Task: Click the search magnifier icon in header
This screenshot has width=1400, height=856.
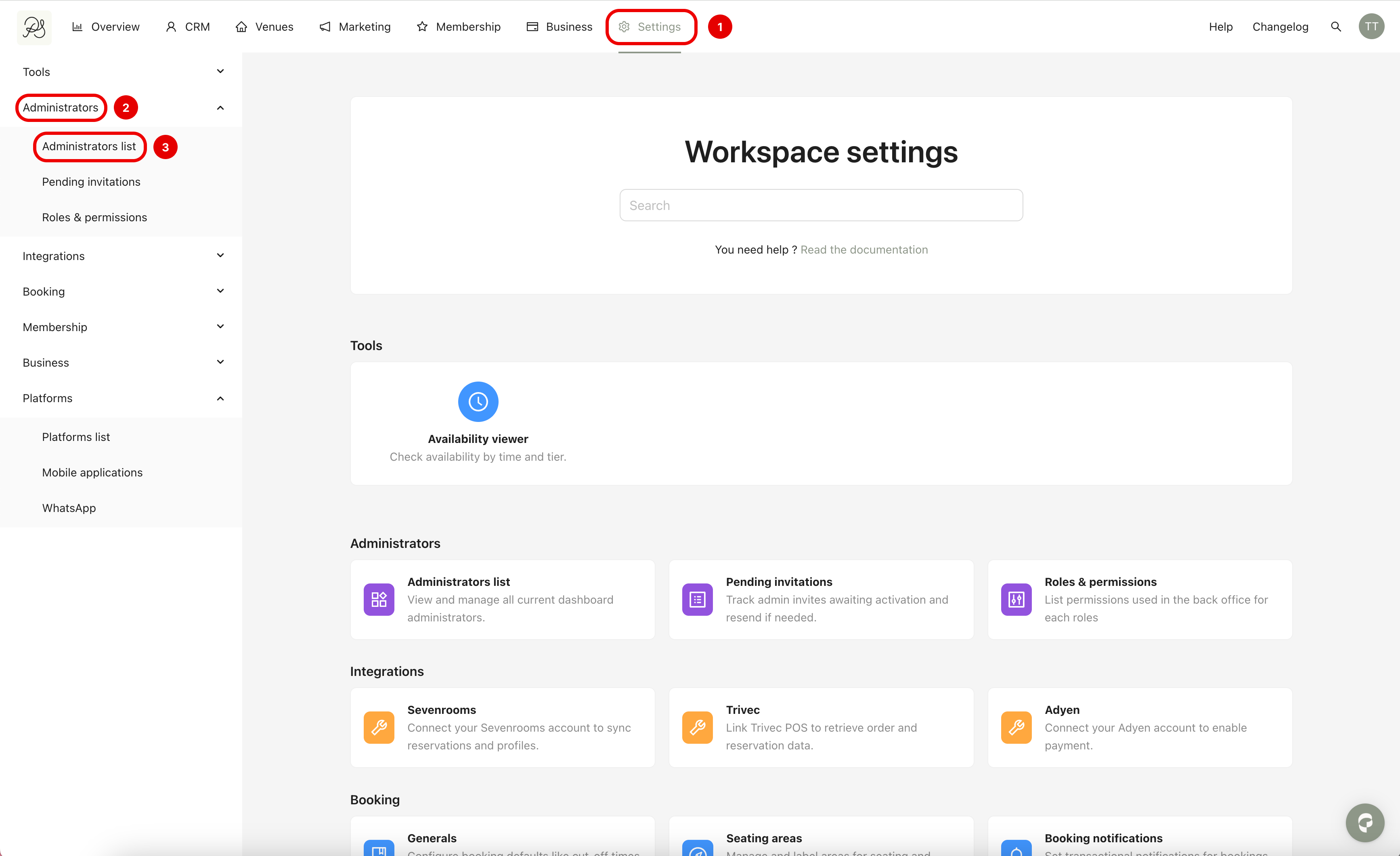Action: [x=1336, y=27]
